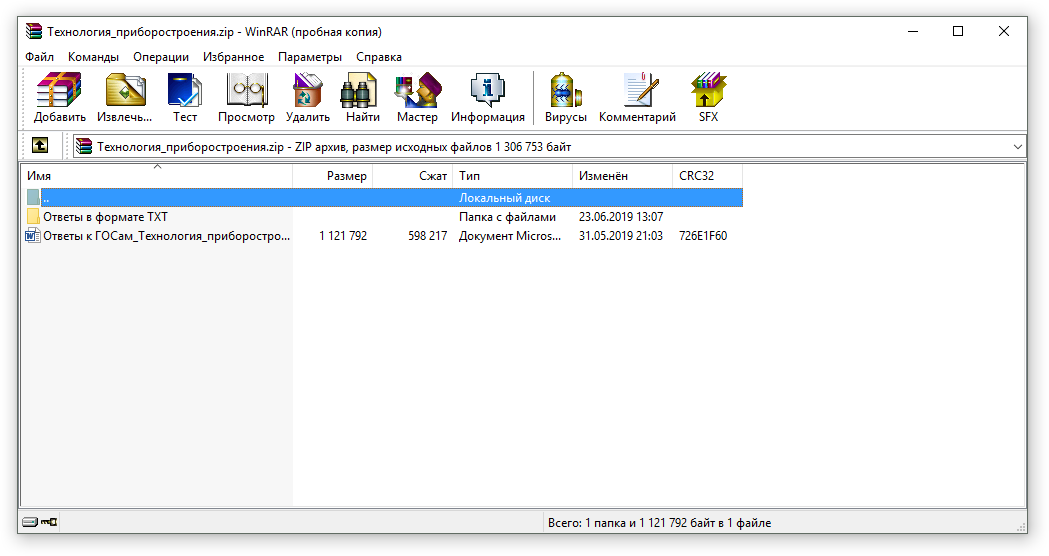Click the disk drive icon in status bar
This screenshot has height=556, width=1049.
(x=29, y=522)
